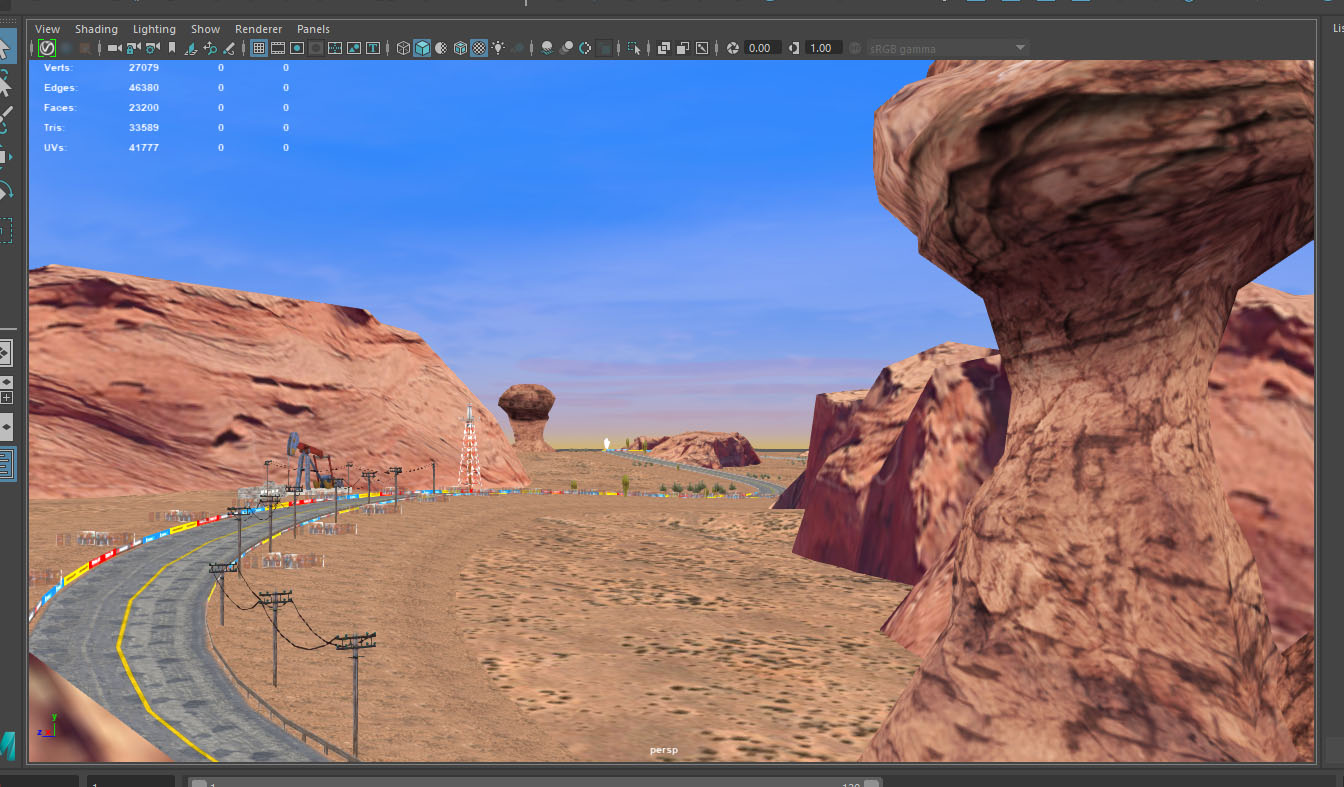Open the Panels menu
Screen dimensions: 1344x787
click(313, 29)
